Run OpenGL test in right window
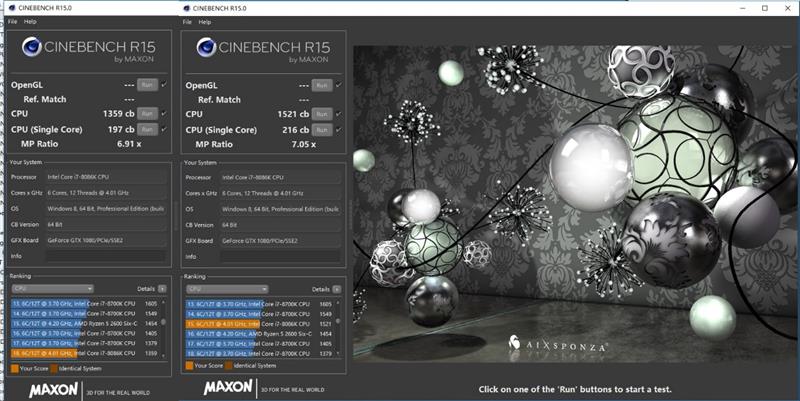Image resolution: width=800 pixels, height=401 pixels. click(321, 85)
